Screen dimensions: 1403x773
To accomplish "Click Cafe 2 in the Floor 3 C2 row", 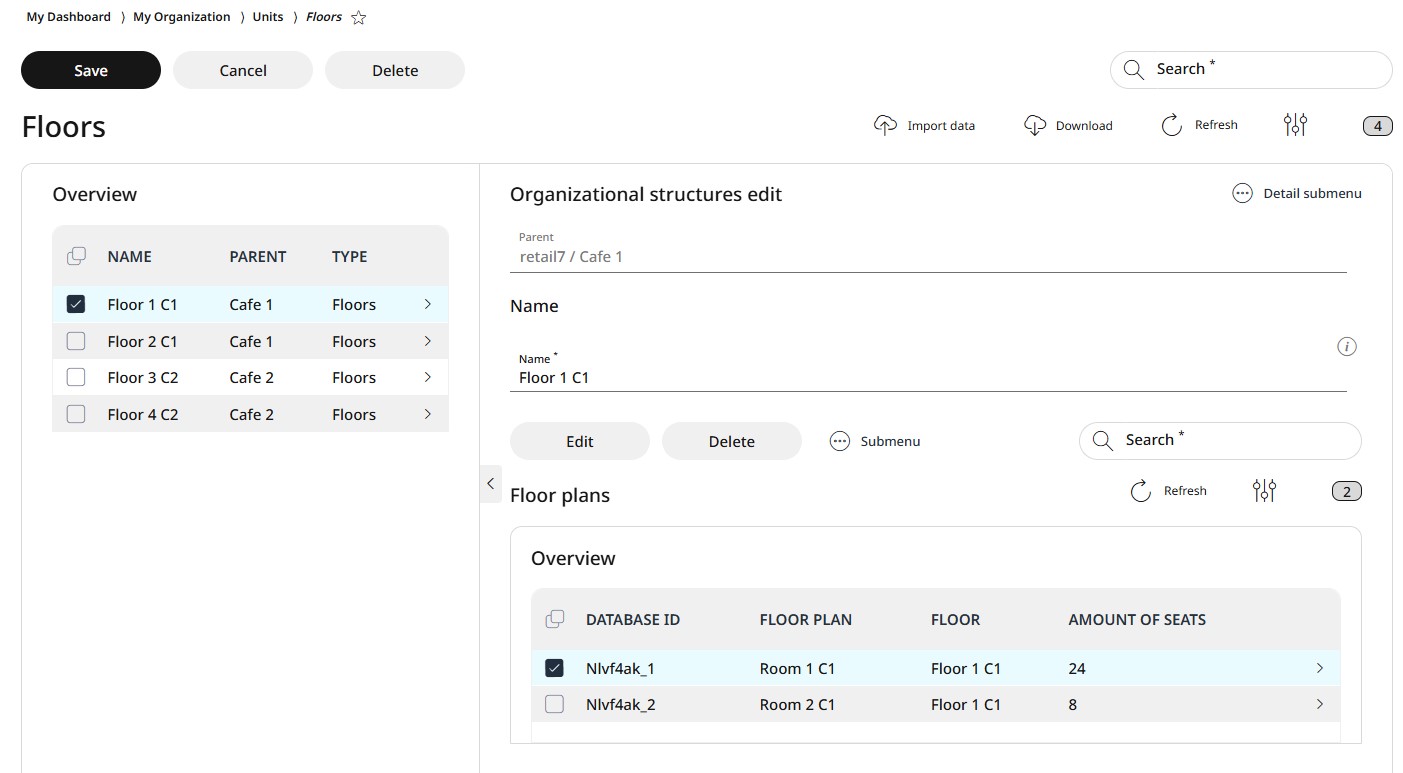I will point(251,377).
